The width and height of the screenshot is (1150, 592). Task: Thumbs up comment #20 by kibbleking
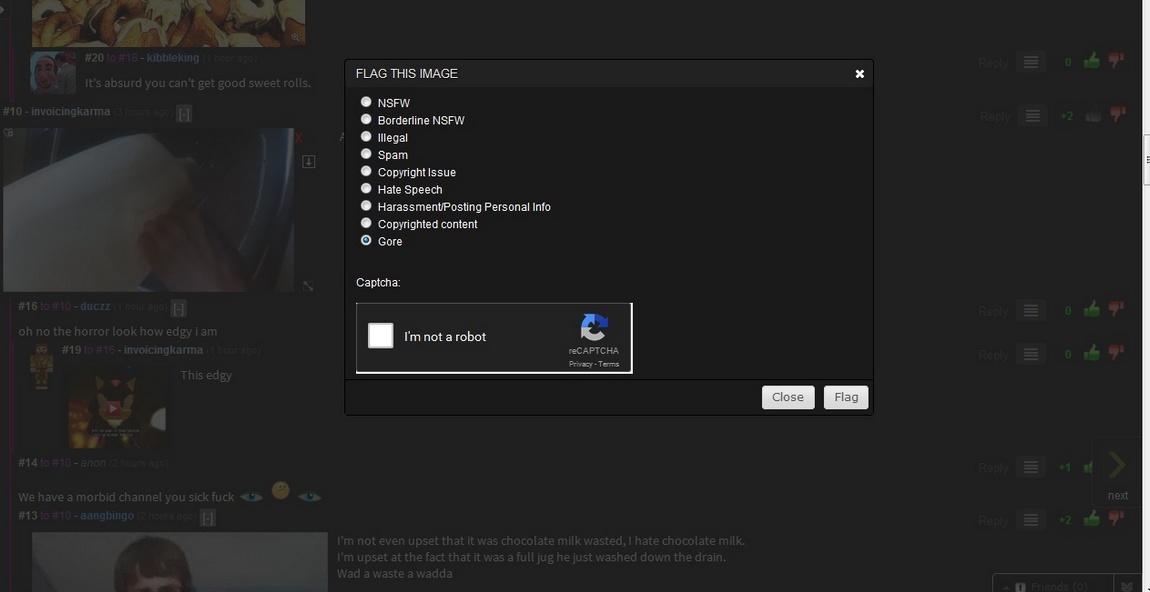click(x=1091, y=62)
